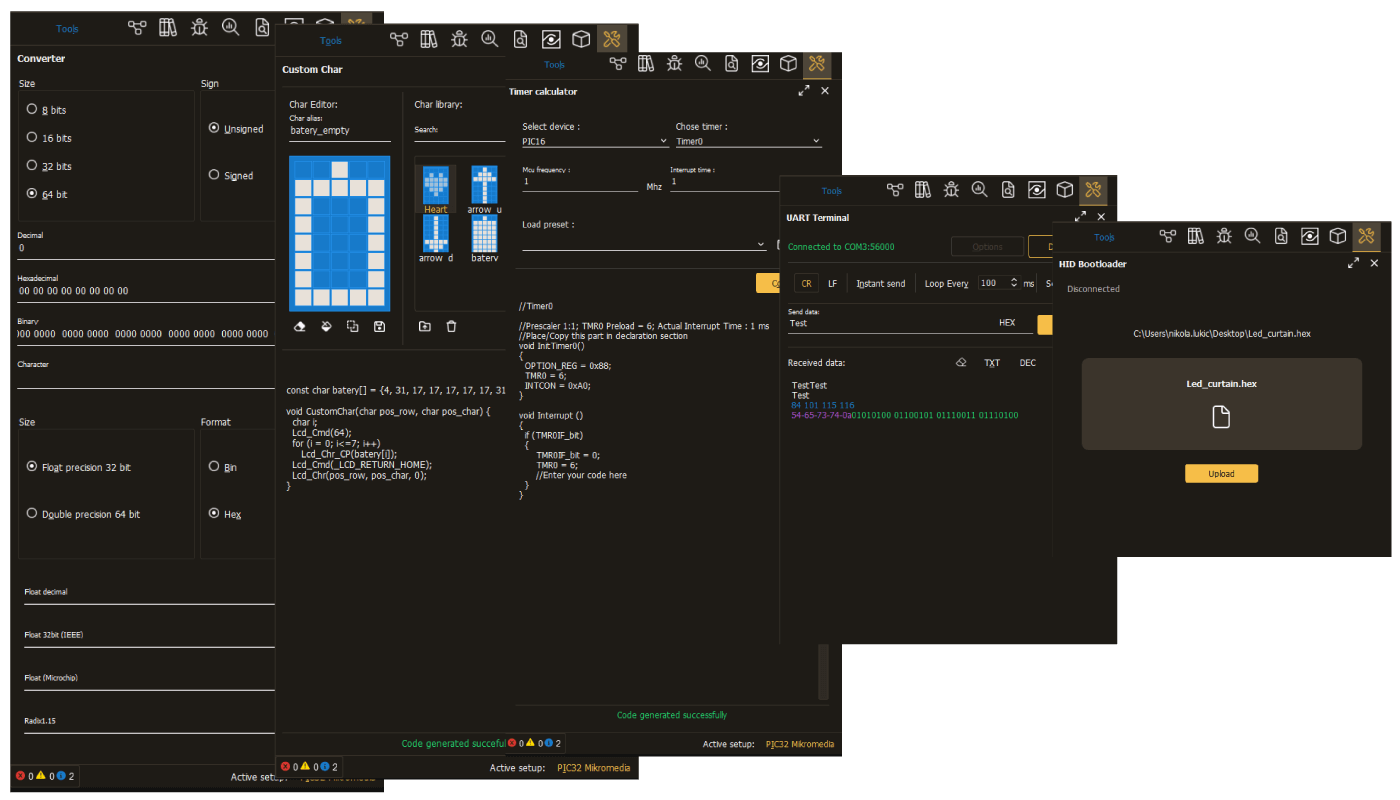Choose Signed sign option
The image size is (1400, 800).
[x=231, y=175]
